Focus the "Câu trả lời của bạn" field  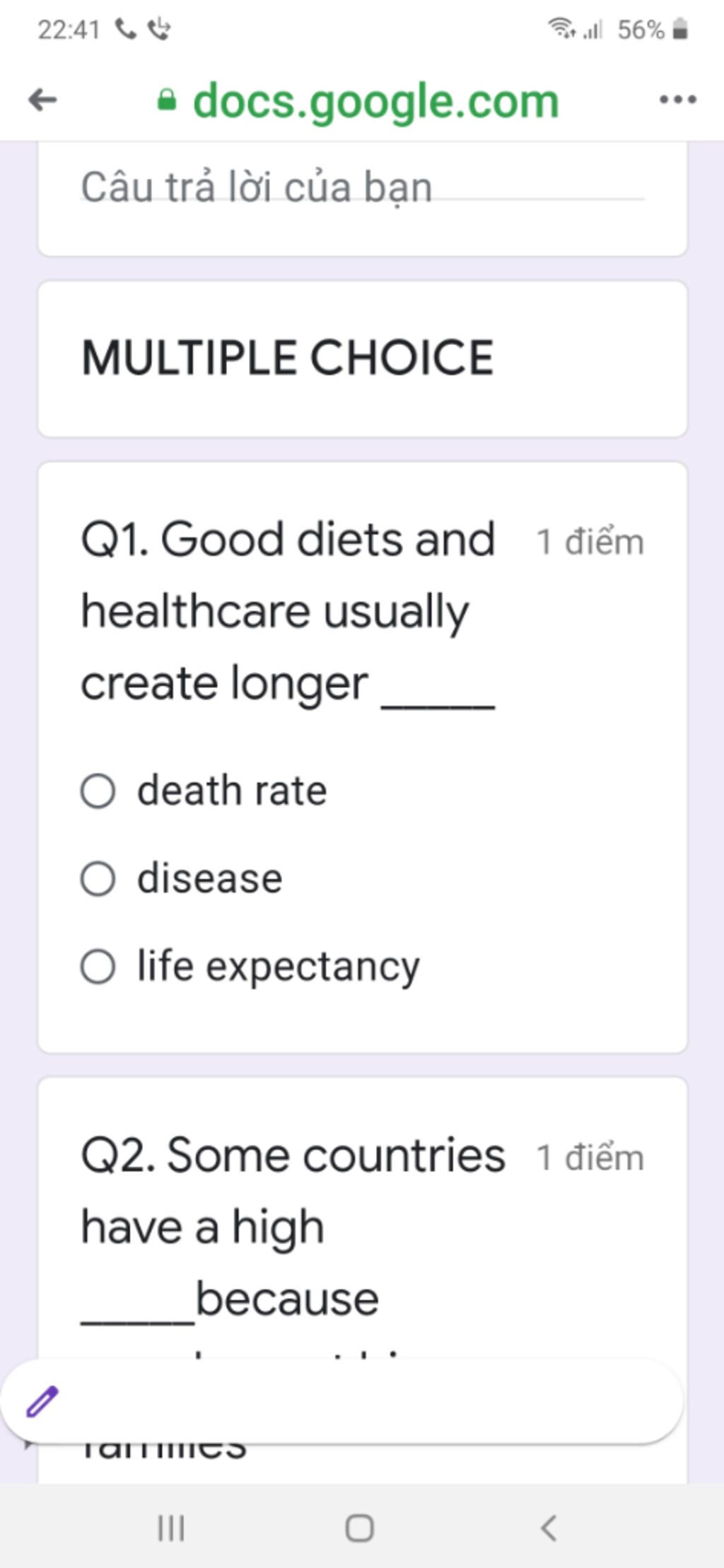362,187
